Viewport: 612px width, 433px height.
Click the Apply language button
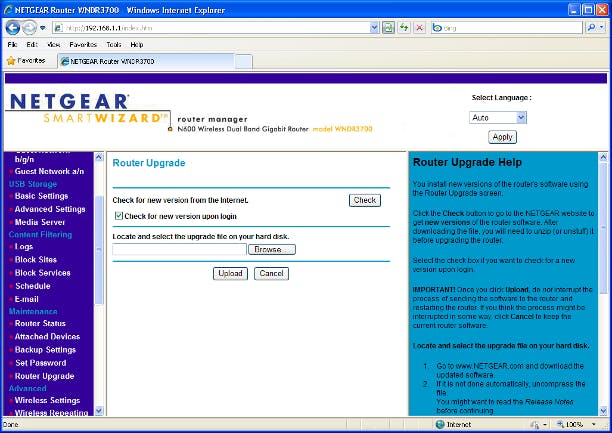pos(502,137)
